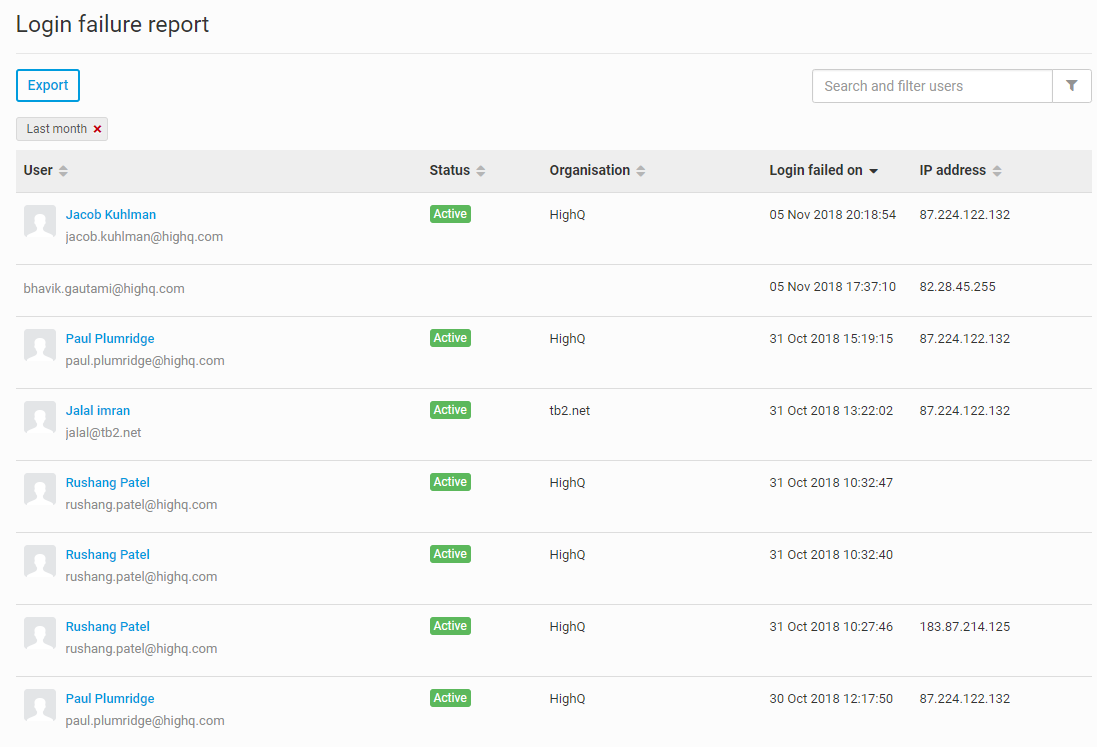
Task: Toggle Login failed on sort arrow
Action: click(x=873, y=171)
